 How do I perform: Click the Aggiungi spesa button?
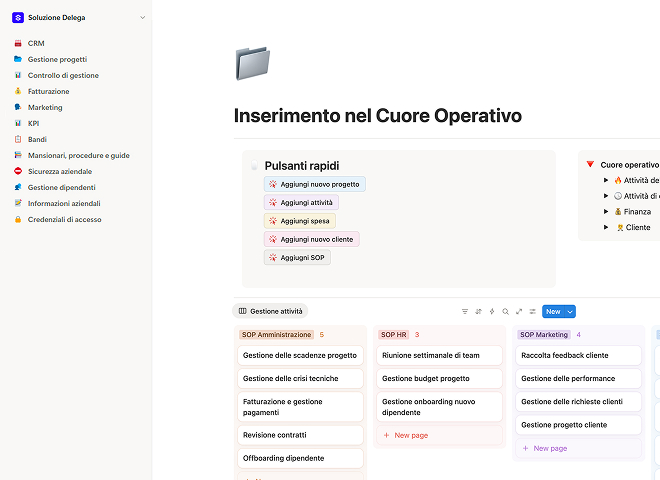[x=300, y=221]
